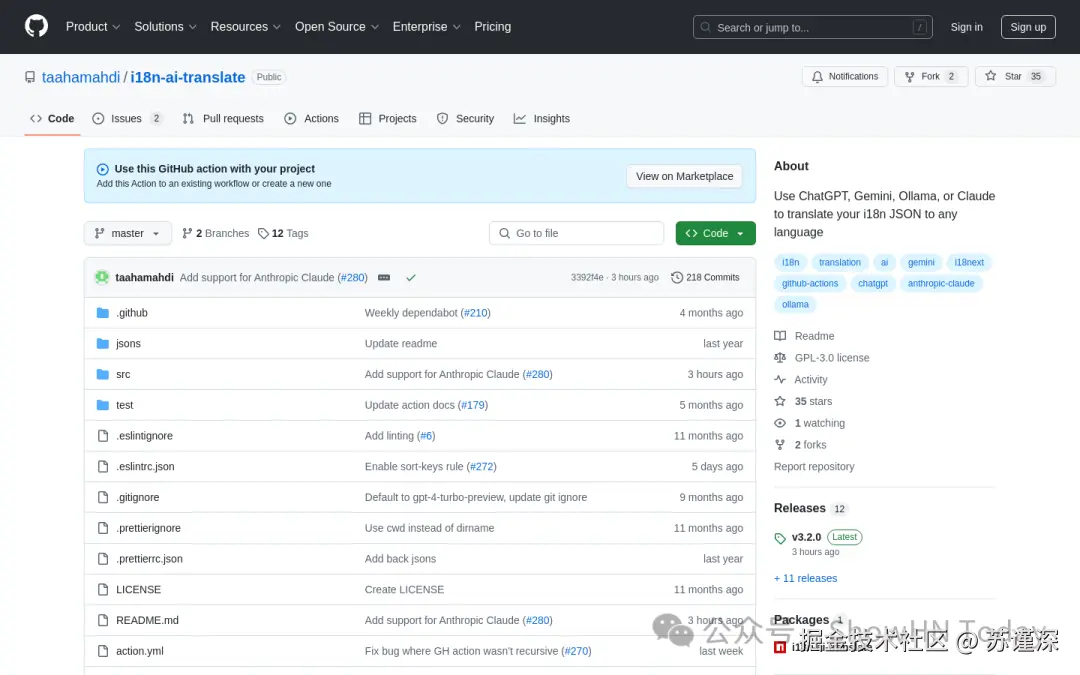This screenshot has width=1080, height=675.
Task: Click View on Marketplace button
Action: click(684, 176)
